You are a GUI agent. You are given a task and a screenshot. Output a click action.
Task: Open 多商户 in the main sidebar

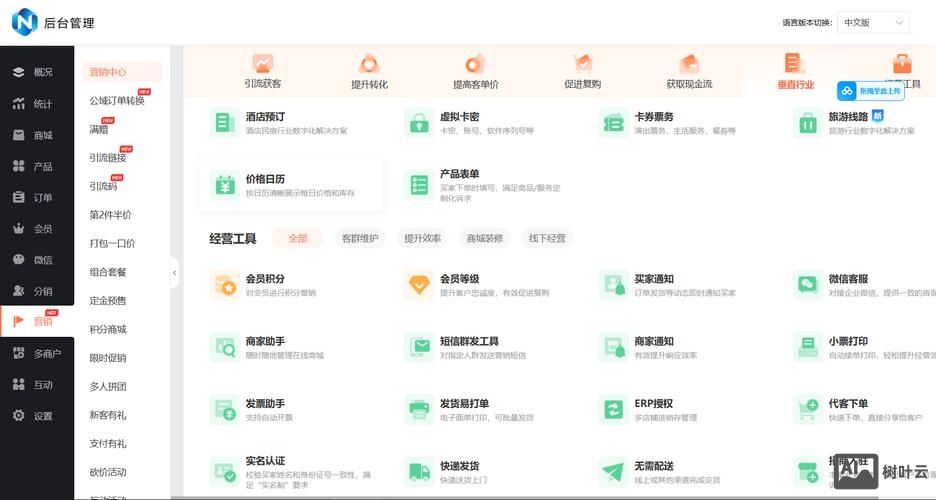[37, 354]
